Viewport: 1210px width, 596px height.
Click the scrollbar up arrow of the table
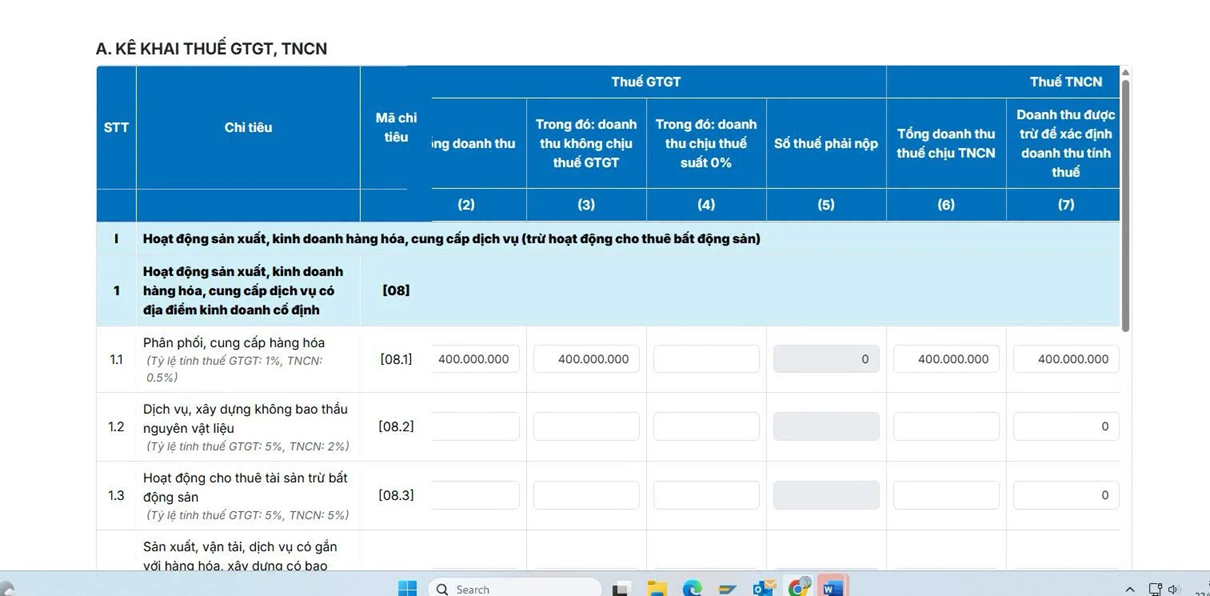point(1126,72)
